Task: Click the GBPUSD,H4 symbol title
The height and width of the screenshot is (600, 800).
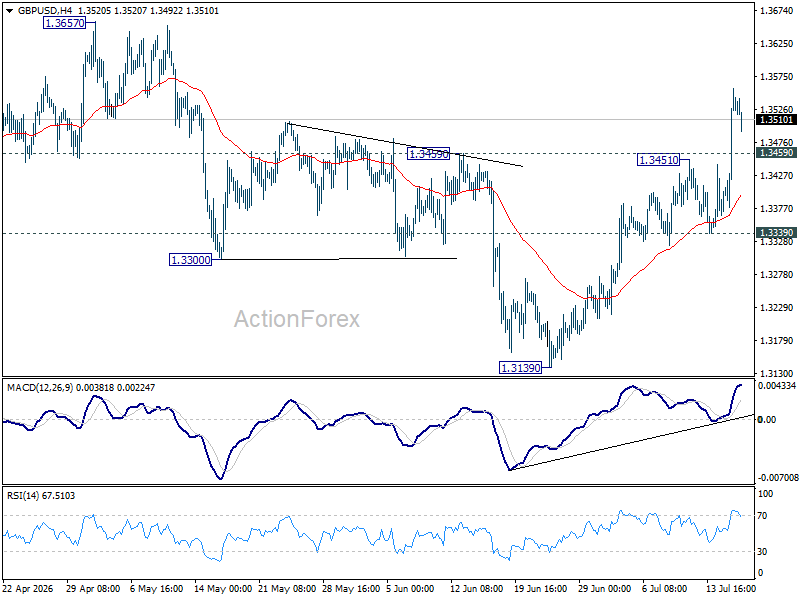Action: coord(45,11)
